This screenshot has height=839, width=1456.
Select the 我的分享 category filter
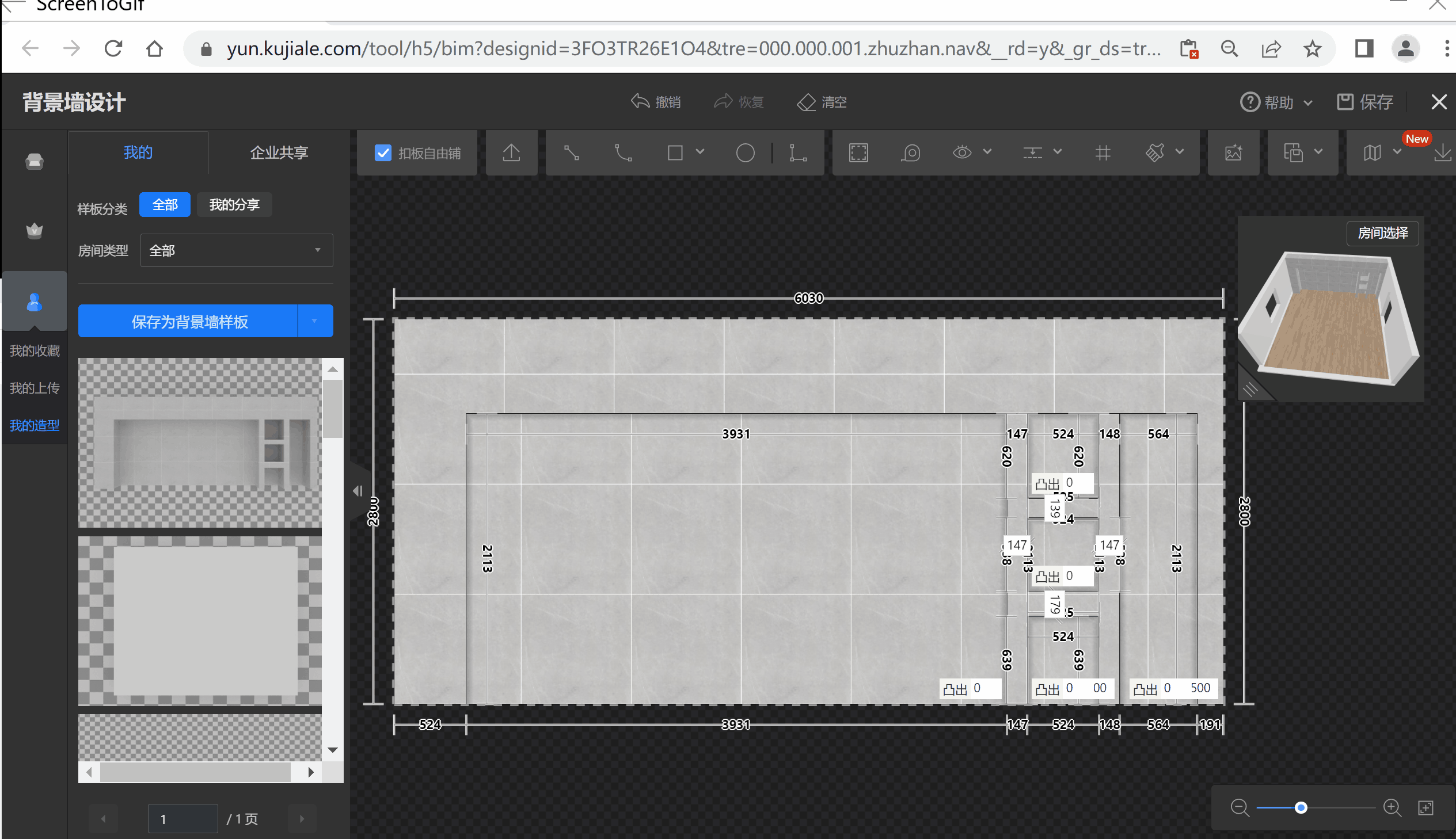234,204
